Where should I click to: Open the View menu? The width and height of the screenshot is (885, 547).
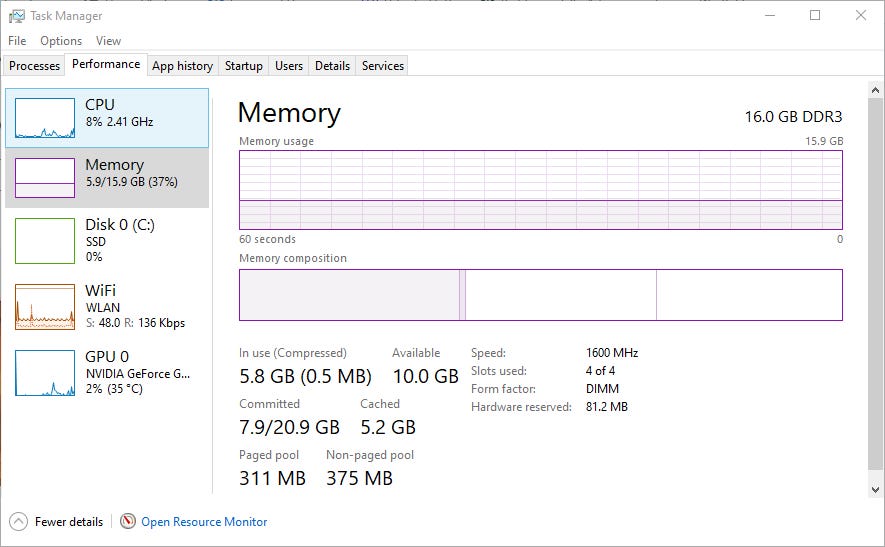108,41
